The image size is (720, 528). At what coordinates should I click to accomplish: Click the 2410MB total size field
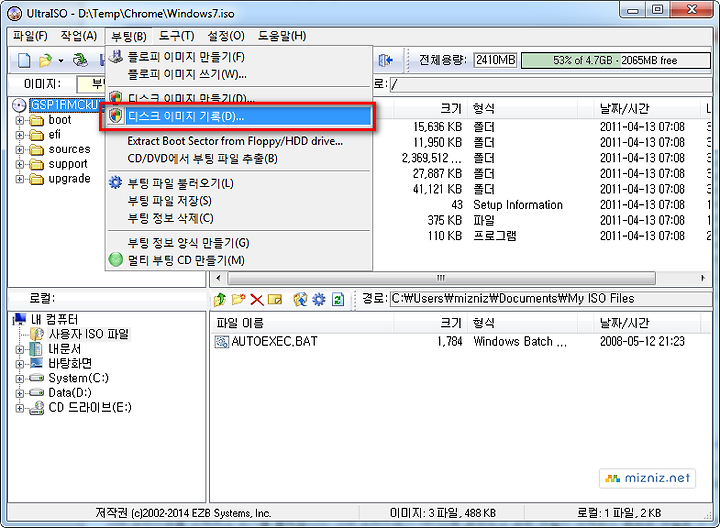click(x=495, y=60)
